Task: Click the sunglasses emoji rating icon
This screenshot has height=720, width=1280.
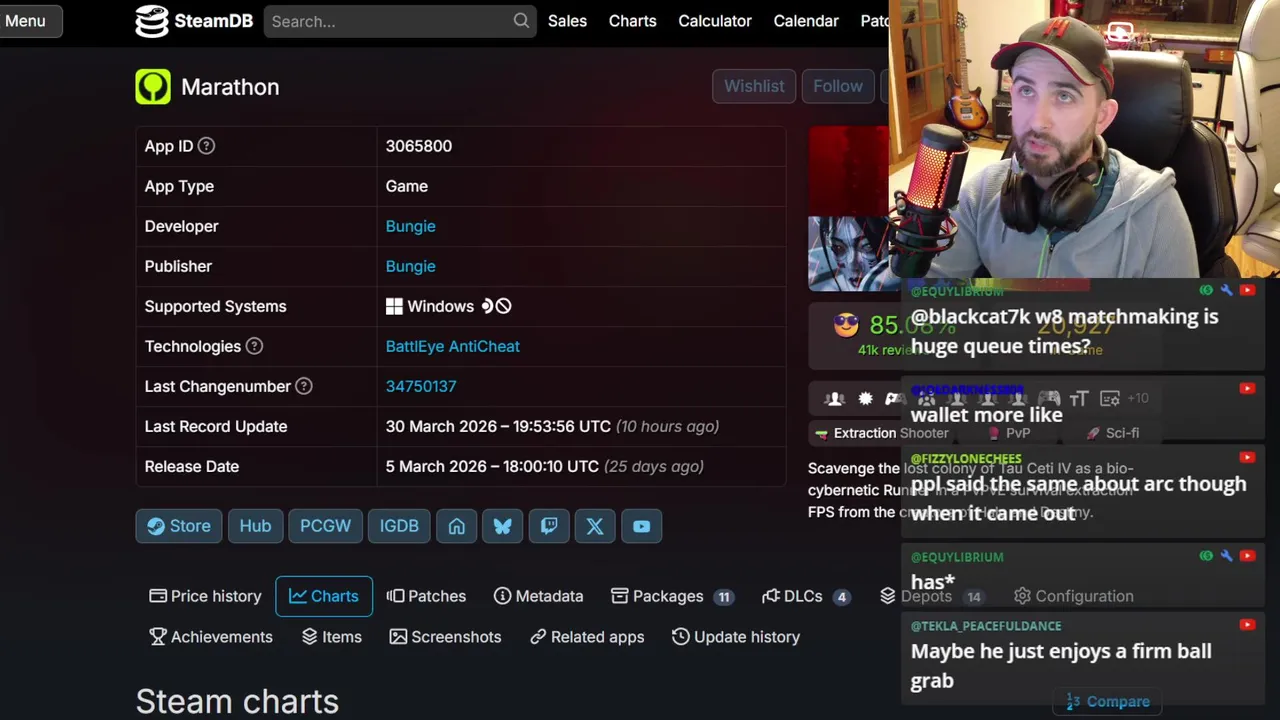Action: (x=846, y=325)
